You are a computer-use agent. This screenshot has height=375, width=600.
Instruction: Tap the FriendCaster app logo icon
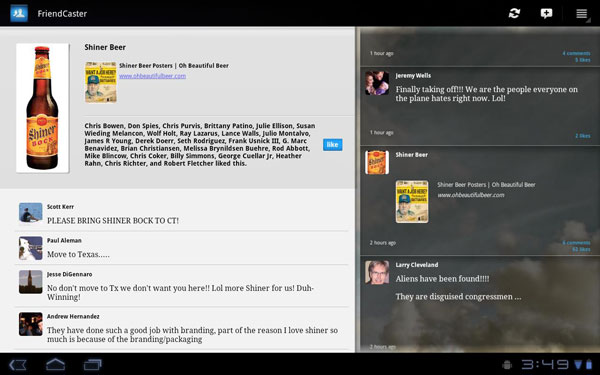tap(19, 13)
